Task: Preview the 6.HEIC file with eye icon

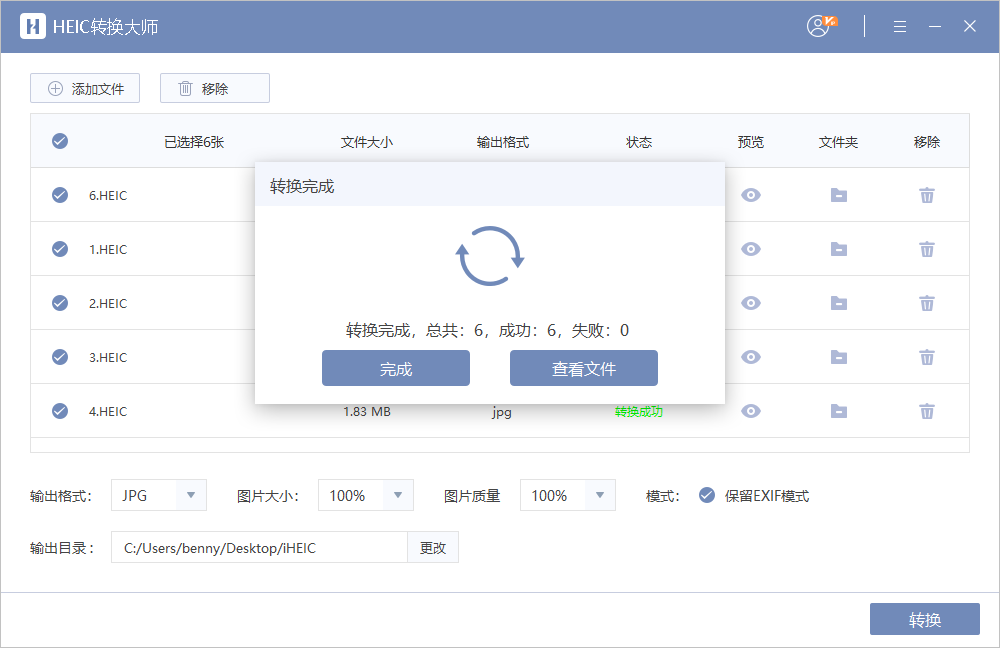Action: pos(751,195)
